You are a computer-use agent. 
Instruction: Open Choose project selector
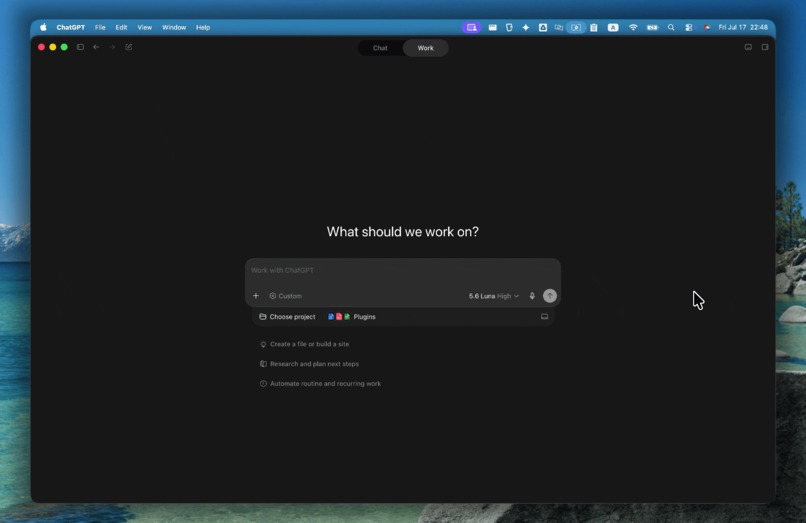[x=287, y=317]
